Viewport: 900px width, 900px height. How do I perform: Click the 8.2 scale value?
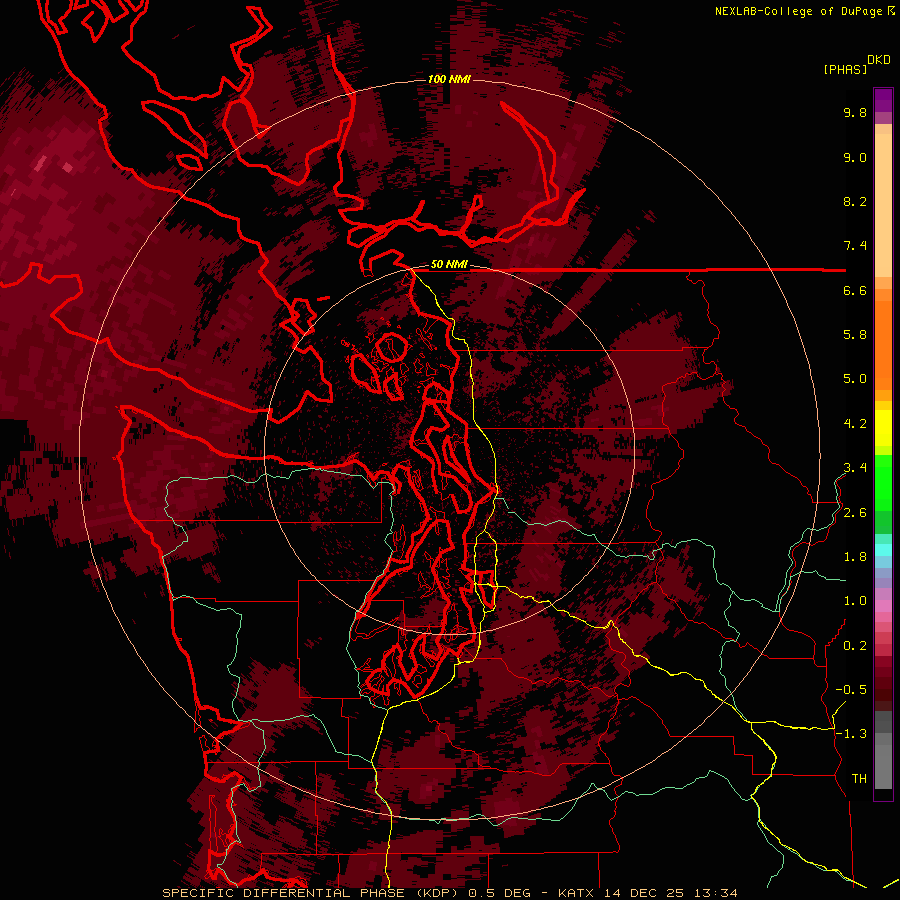pos(855,201)
